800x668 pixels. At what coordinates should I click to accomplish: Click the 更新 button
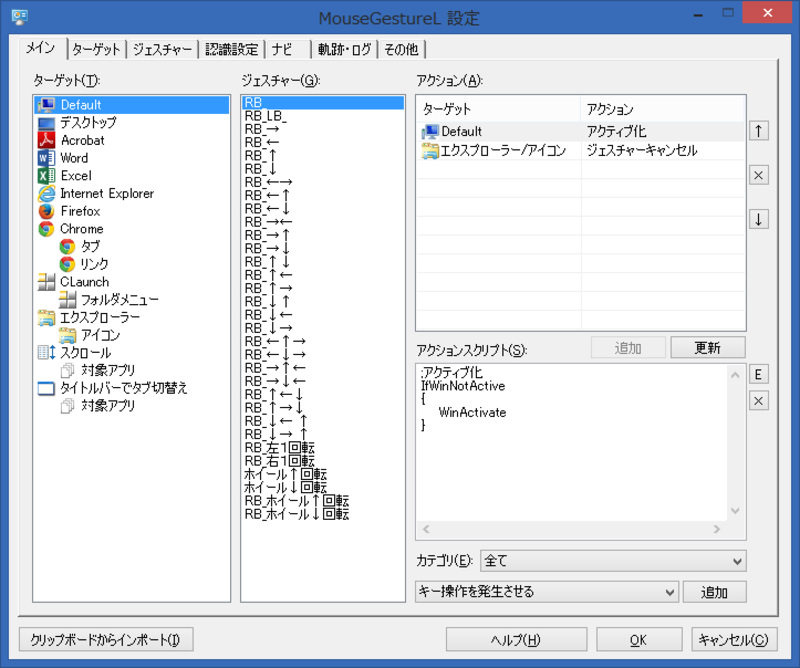(708, 348)
